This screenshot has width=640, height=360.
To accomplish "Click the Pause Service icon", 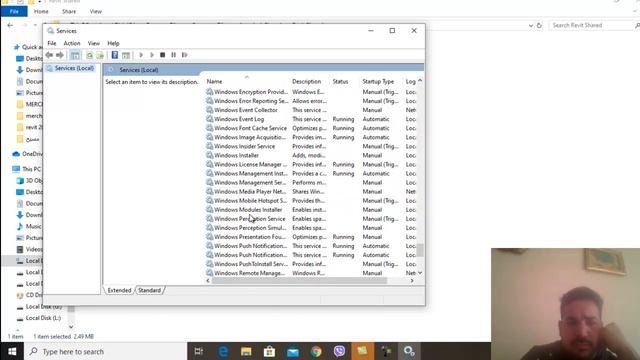I will click(x=173, y=55).
